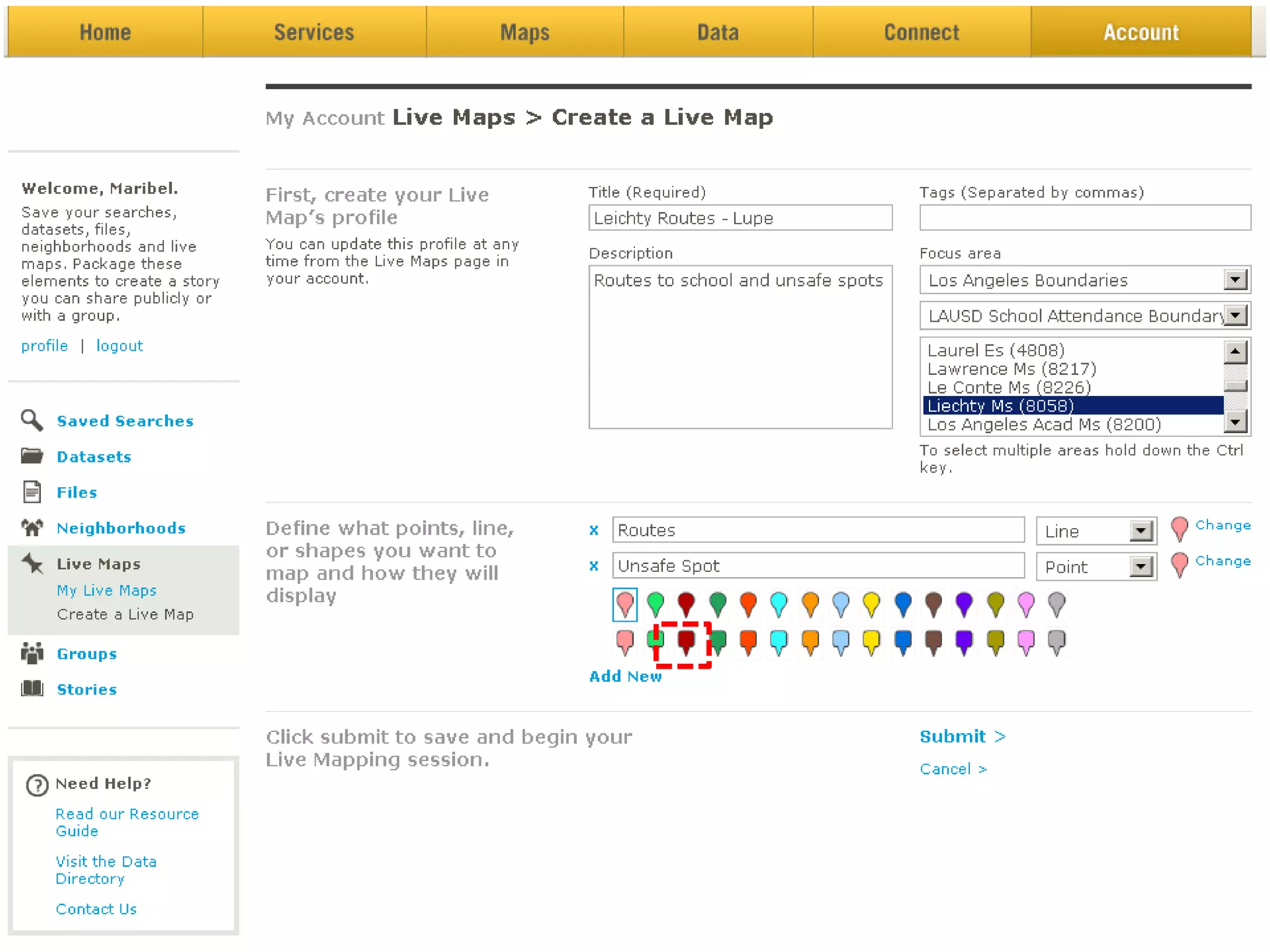Click the logout link
This screenshot has height=952, width=1270.
pyautogui.click(x=119, y=346)
